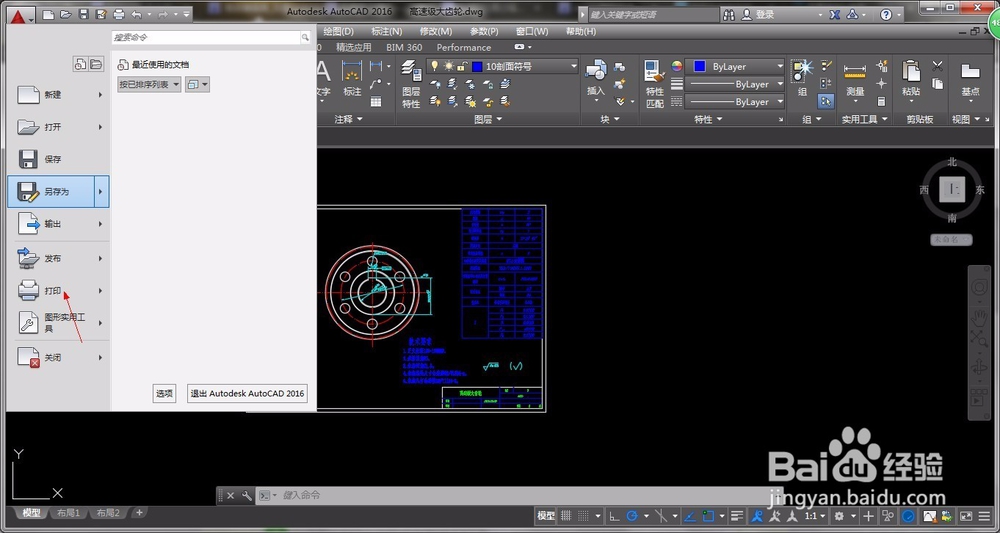Open the 测量 measure tool
This screenshot has height=533, width=1000.
[x=855, y=82]
